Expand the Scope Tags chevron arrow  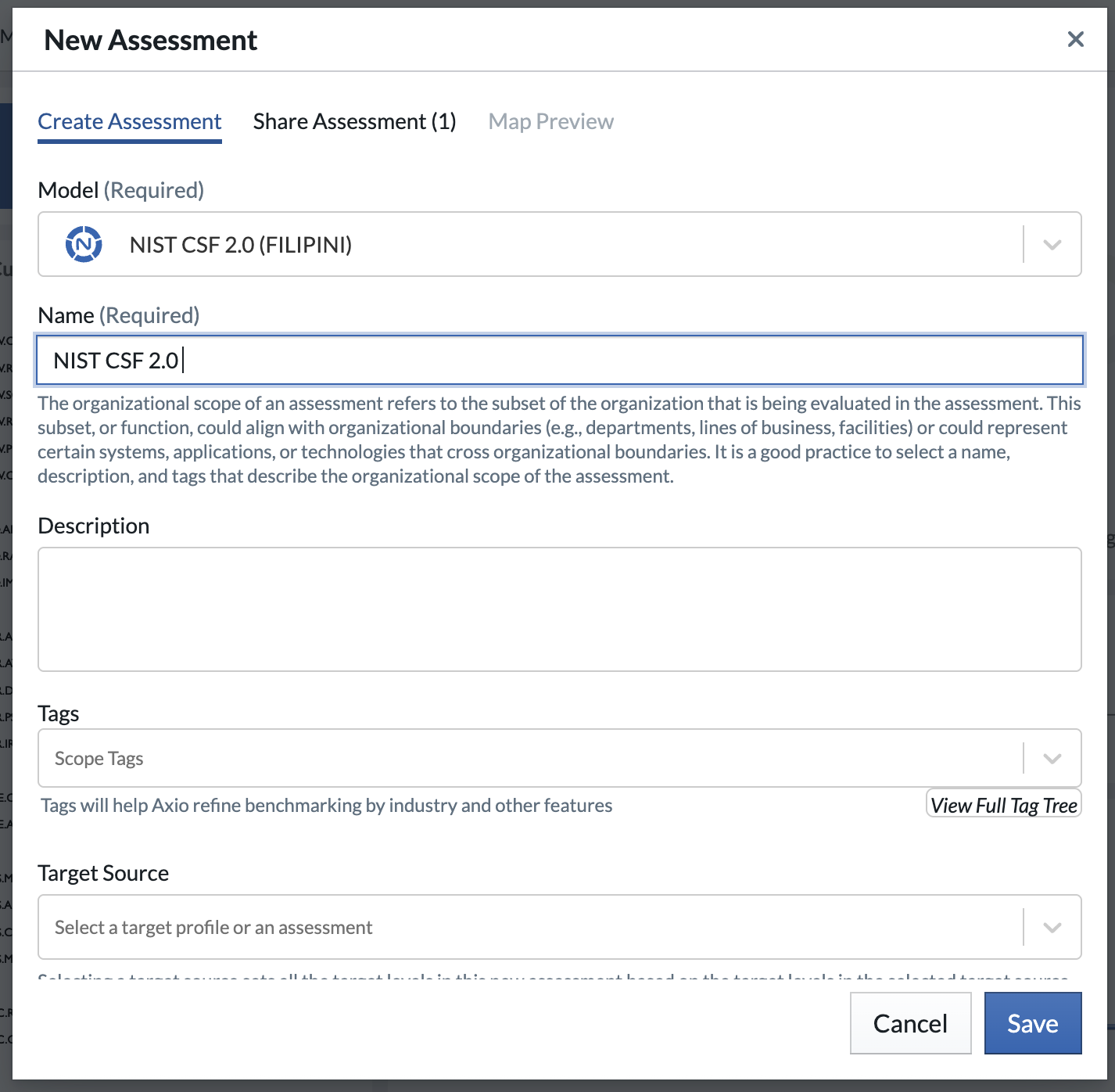(x=1052, y=758)
